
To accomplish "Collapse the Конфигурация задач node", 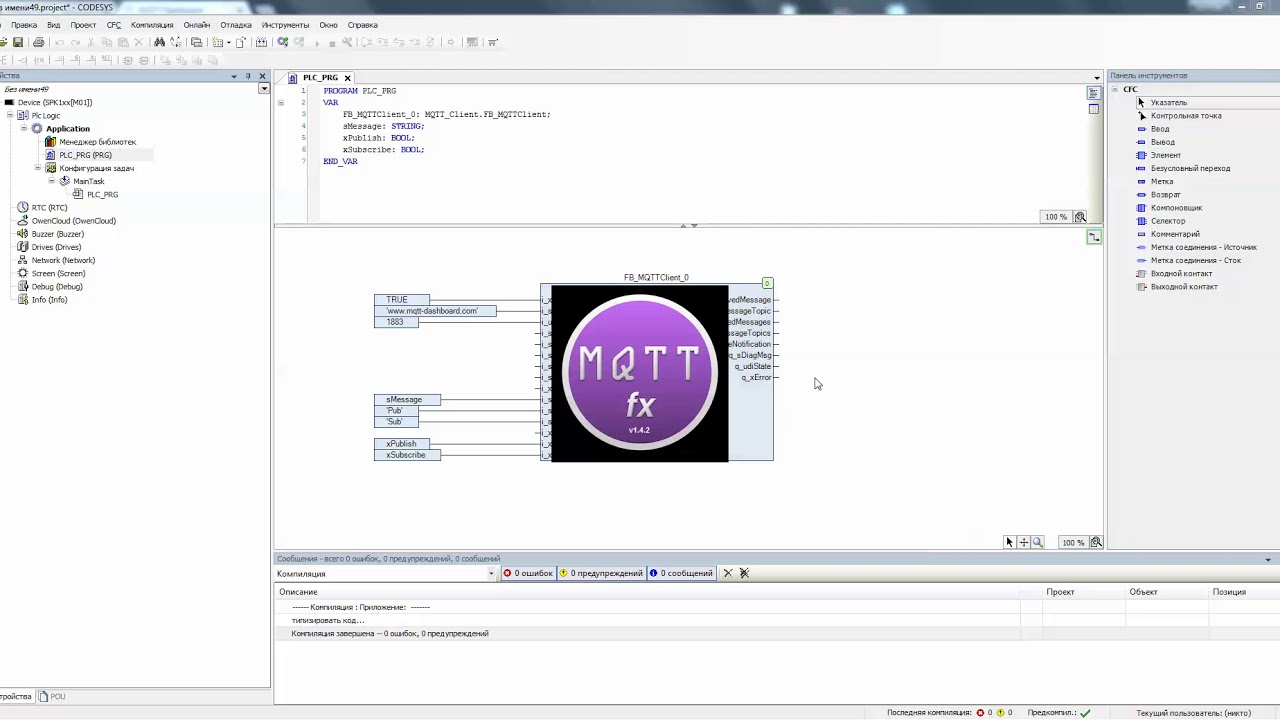I will (x=38, y=168).
